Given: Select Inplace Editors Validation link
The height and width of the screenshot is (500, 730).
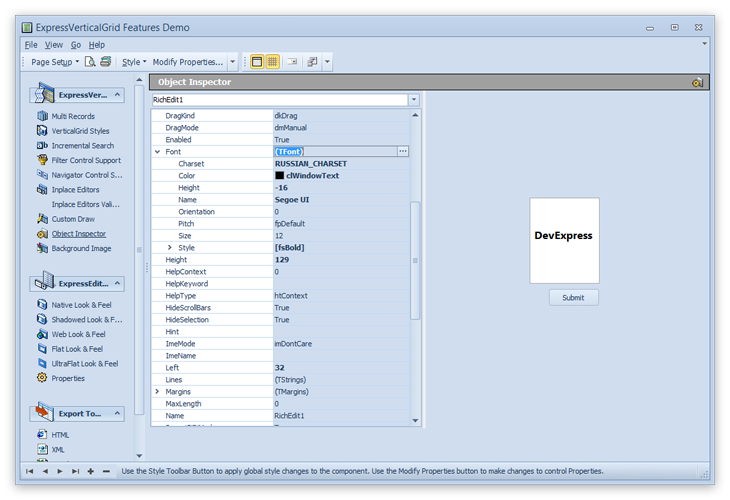Looking at the screenshot, I should point(86,204).
